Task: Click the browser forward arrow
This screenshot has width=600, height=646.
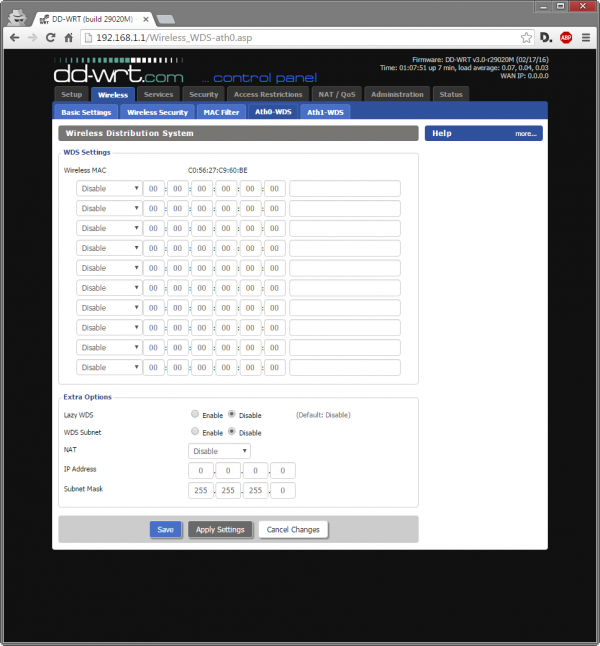Action: (35, 37)
